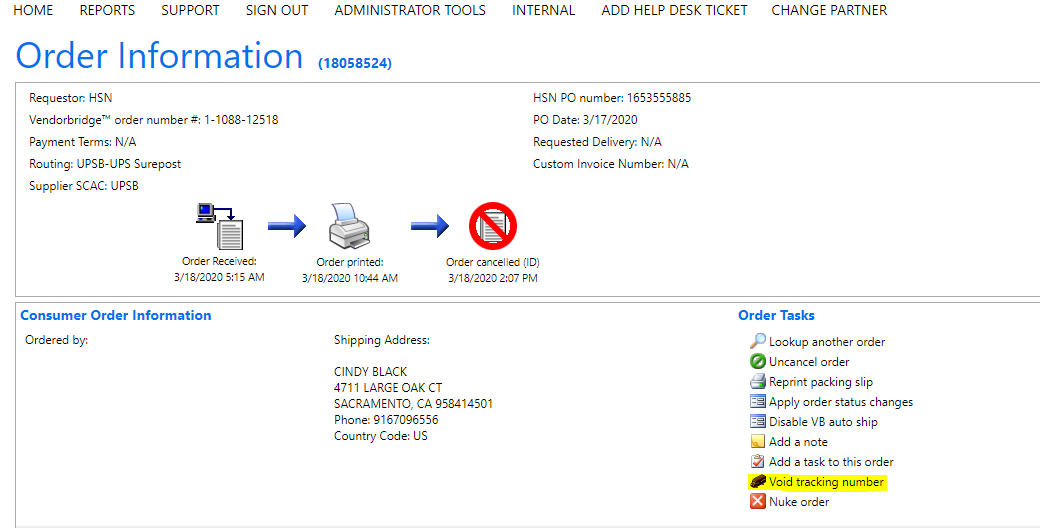
Task: Click the Requestor: HSN text
Action: coord(70,98)
